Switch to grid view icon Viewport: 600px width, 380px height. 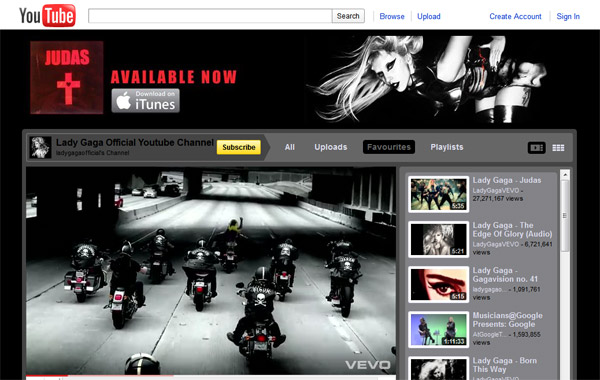(x=558, y=148)
